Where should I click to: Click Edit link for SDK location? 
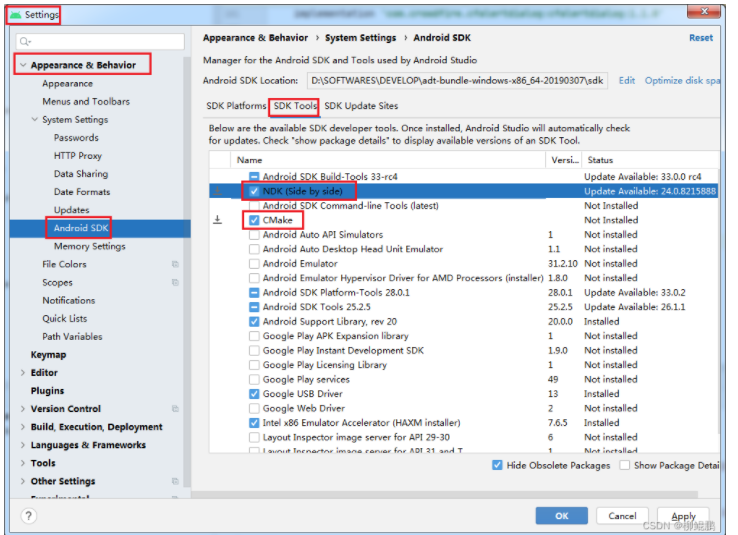pyautogui.click(x=626, y=80)
